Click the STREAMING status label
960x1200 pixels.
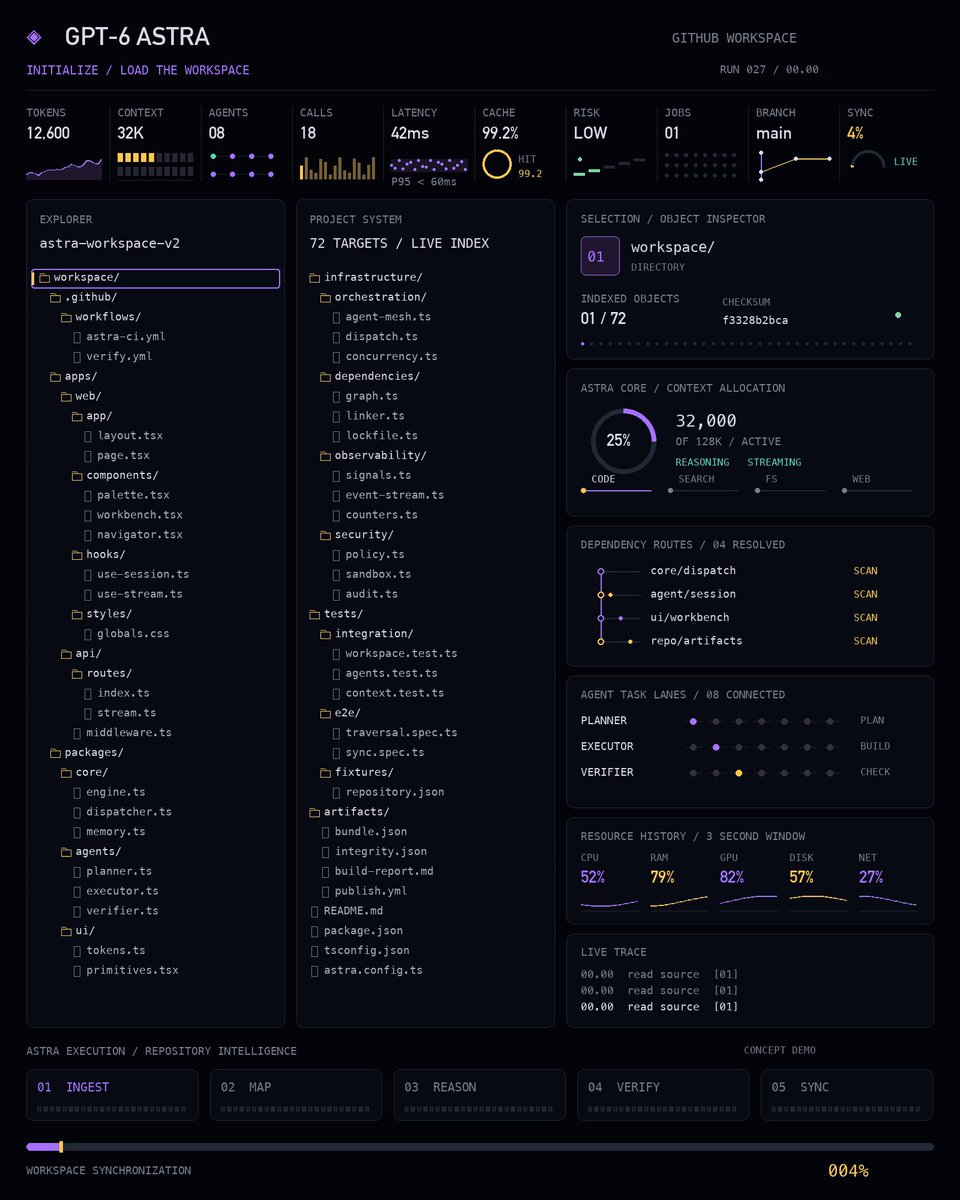pyautogui.click(x=774, y=462)
